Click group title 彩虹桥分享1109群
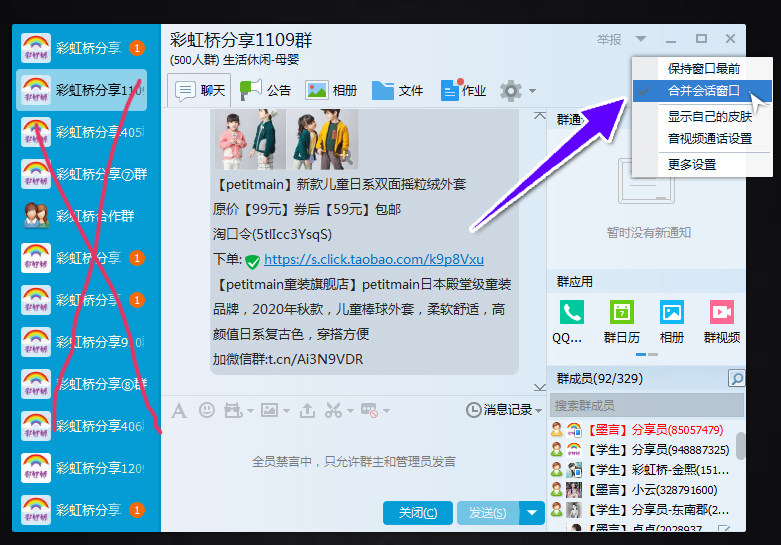The image size is (781, 545). [241, 40]
